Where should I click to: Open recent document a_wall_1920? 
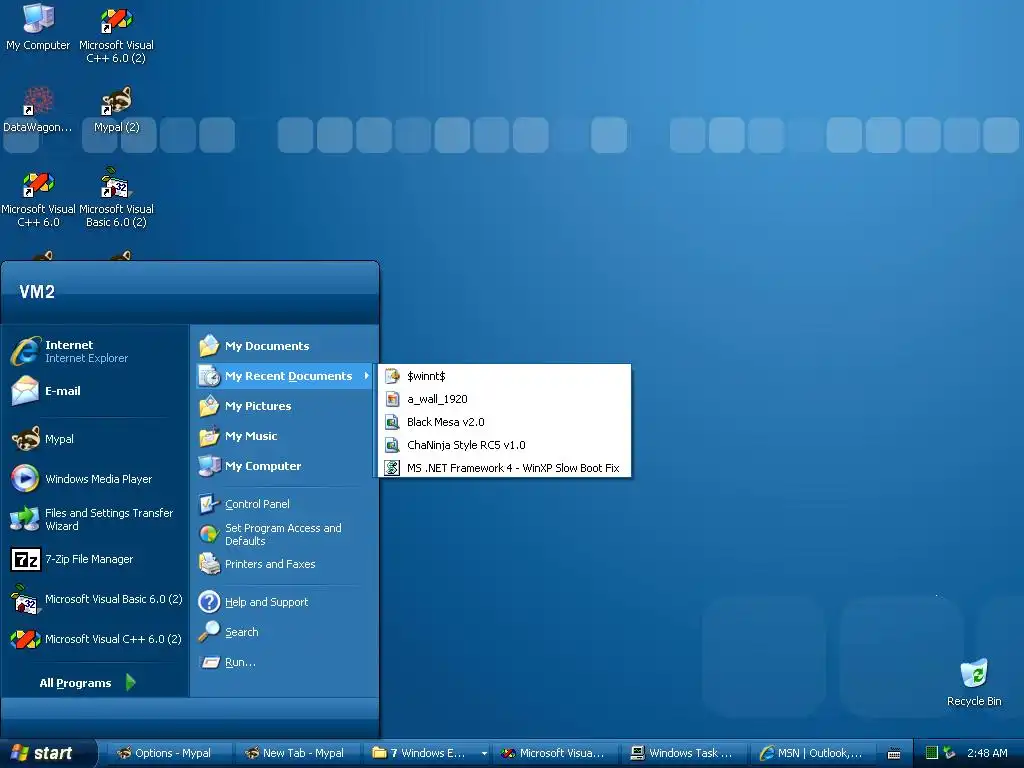[504, 399]
